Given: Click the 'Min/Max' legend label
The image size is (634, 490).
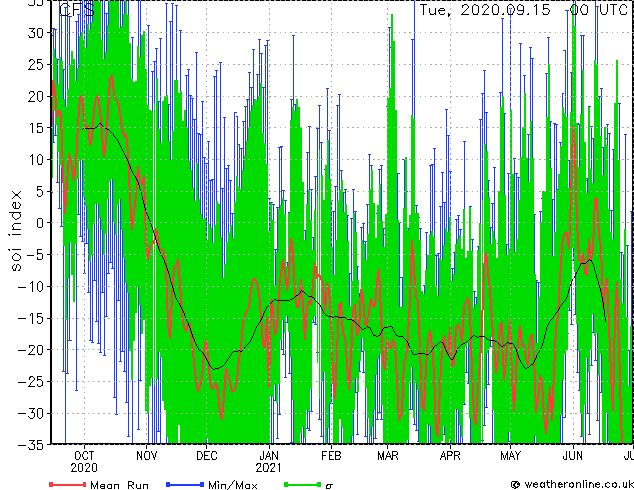Looking at the screenshot, I should point(232,485).
